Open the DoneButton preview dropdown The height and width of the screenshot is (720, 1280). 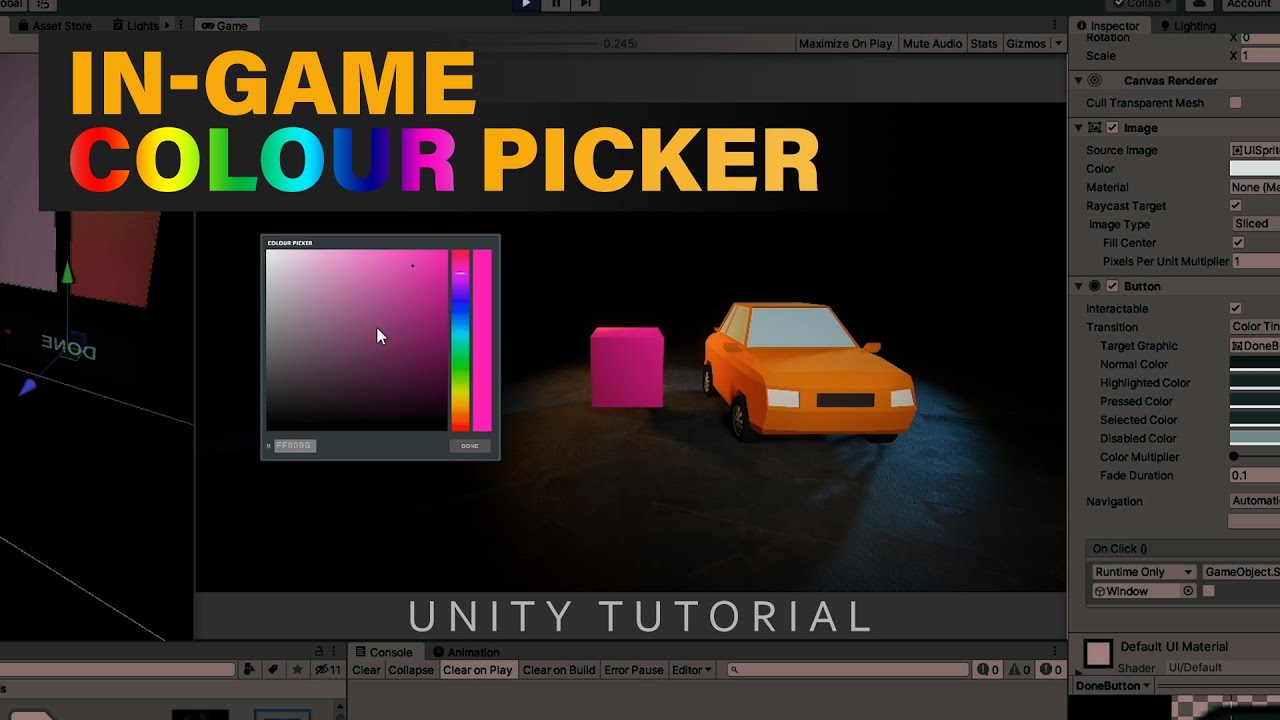[1113, 686]
